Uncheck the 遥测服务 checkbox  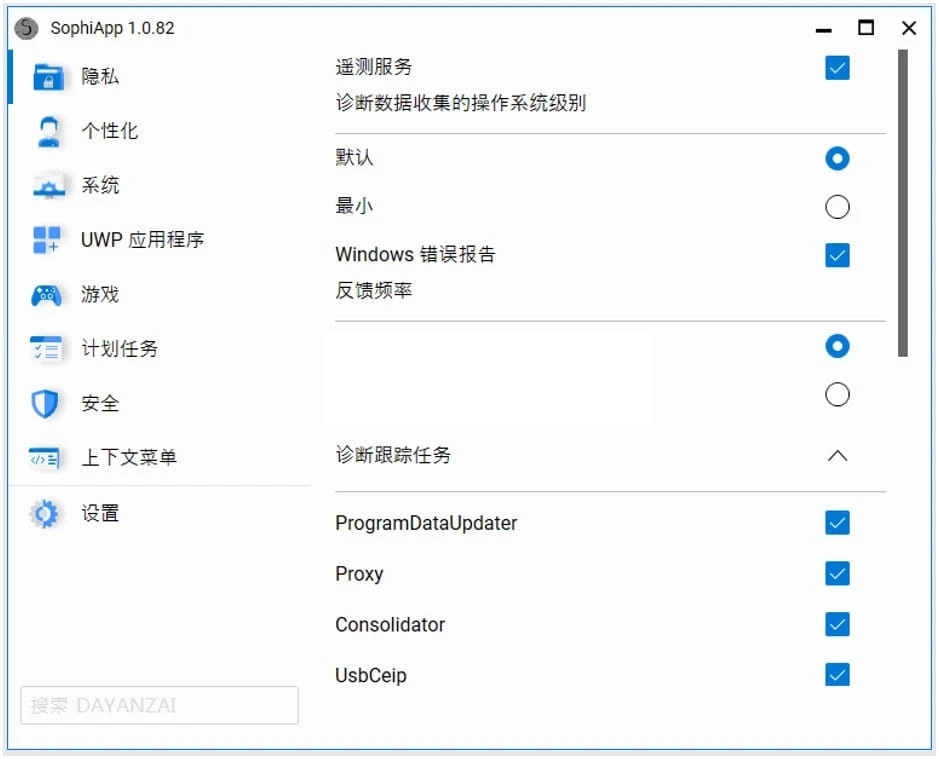point(837,68)
